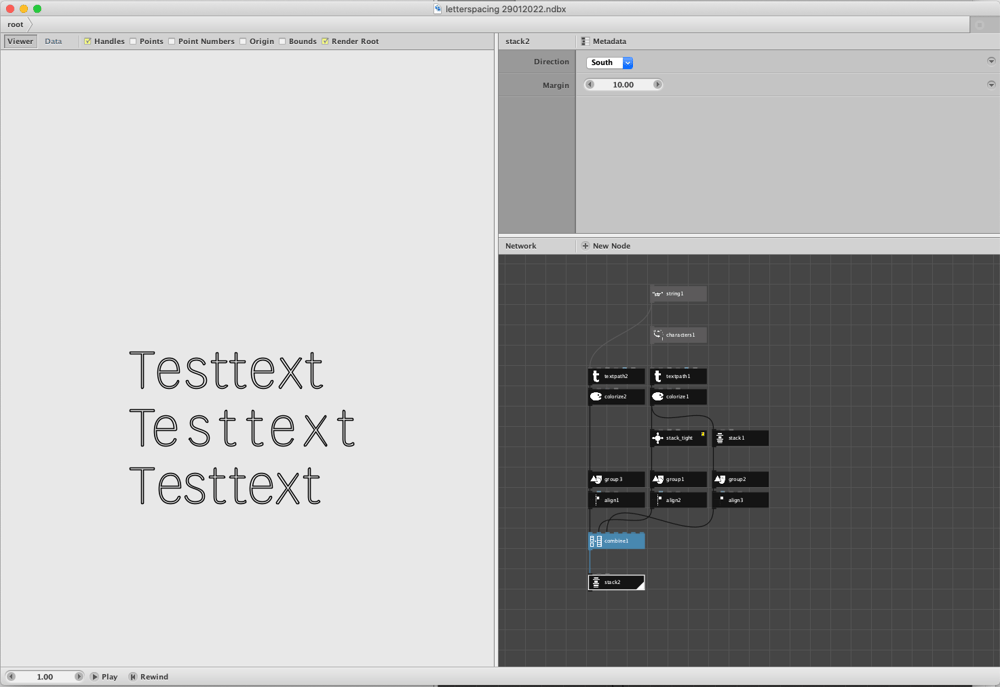Viewport: 1000px width, 687px height.
Task: Disable the Handles checkbox
Action: pyautogui.click(x=88, y=41)
